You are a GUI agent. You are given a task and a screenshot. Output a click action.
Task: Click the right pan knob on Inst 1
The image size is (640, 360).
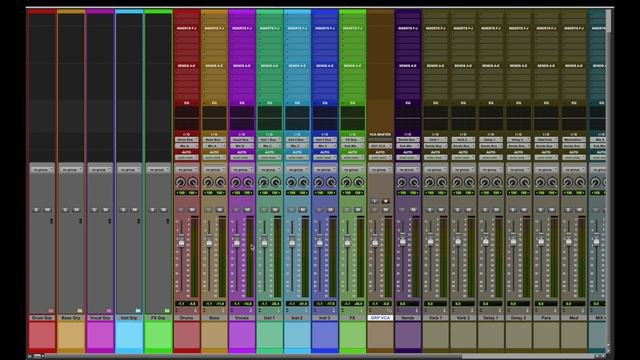276,182
